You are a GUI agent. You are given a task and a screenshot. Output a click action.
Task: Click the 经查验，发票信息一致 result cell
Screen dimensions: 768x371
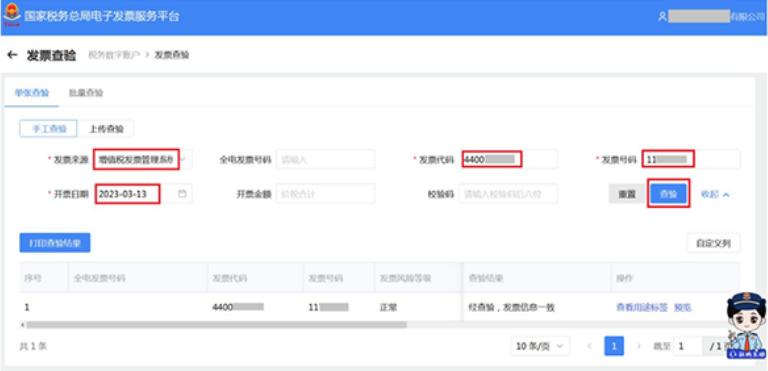511,307
